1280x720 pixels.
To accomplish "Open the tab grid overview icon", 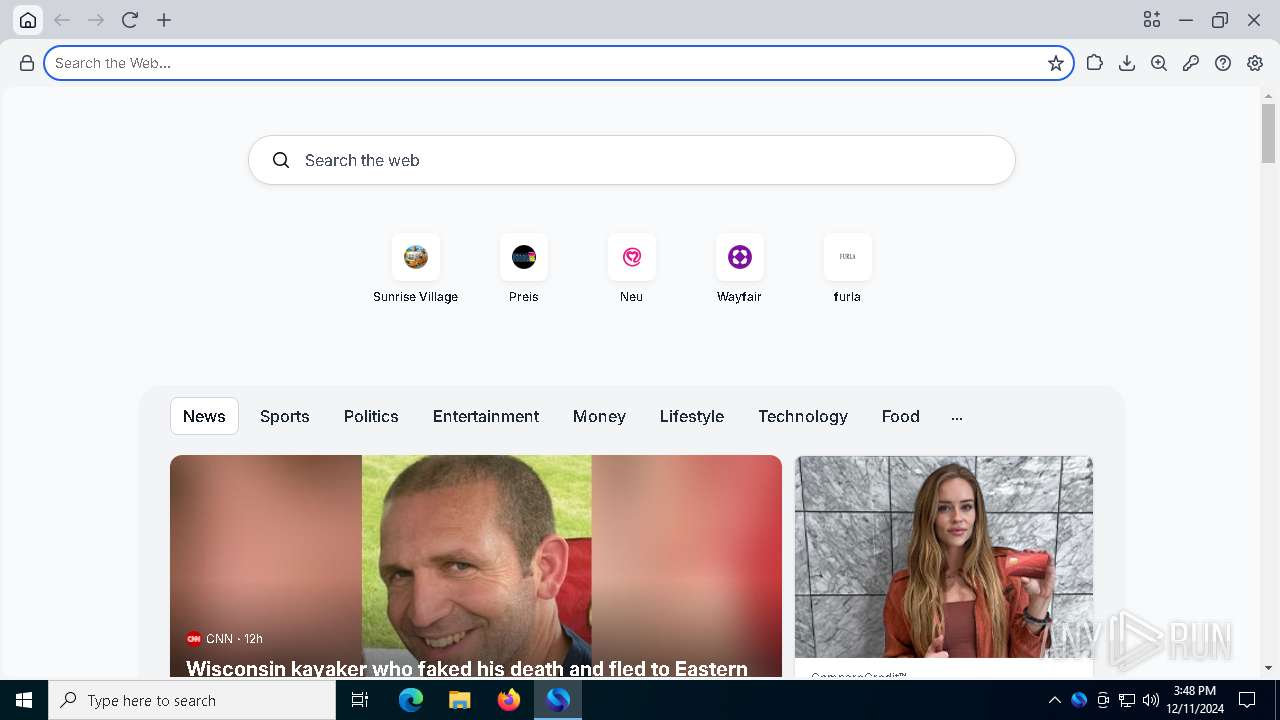I will 1152,20.
